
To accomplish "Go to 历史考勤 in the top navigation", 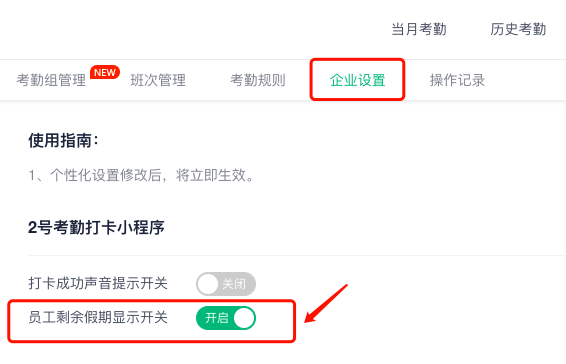I will 518,29.
